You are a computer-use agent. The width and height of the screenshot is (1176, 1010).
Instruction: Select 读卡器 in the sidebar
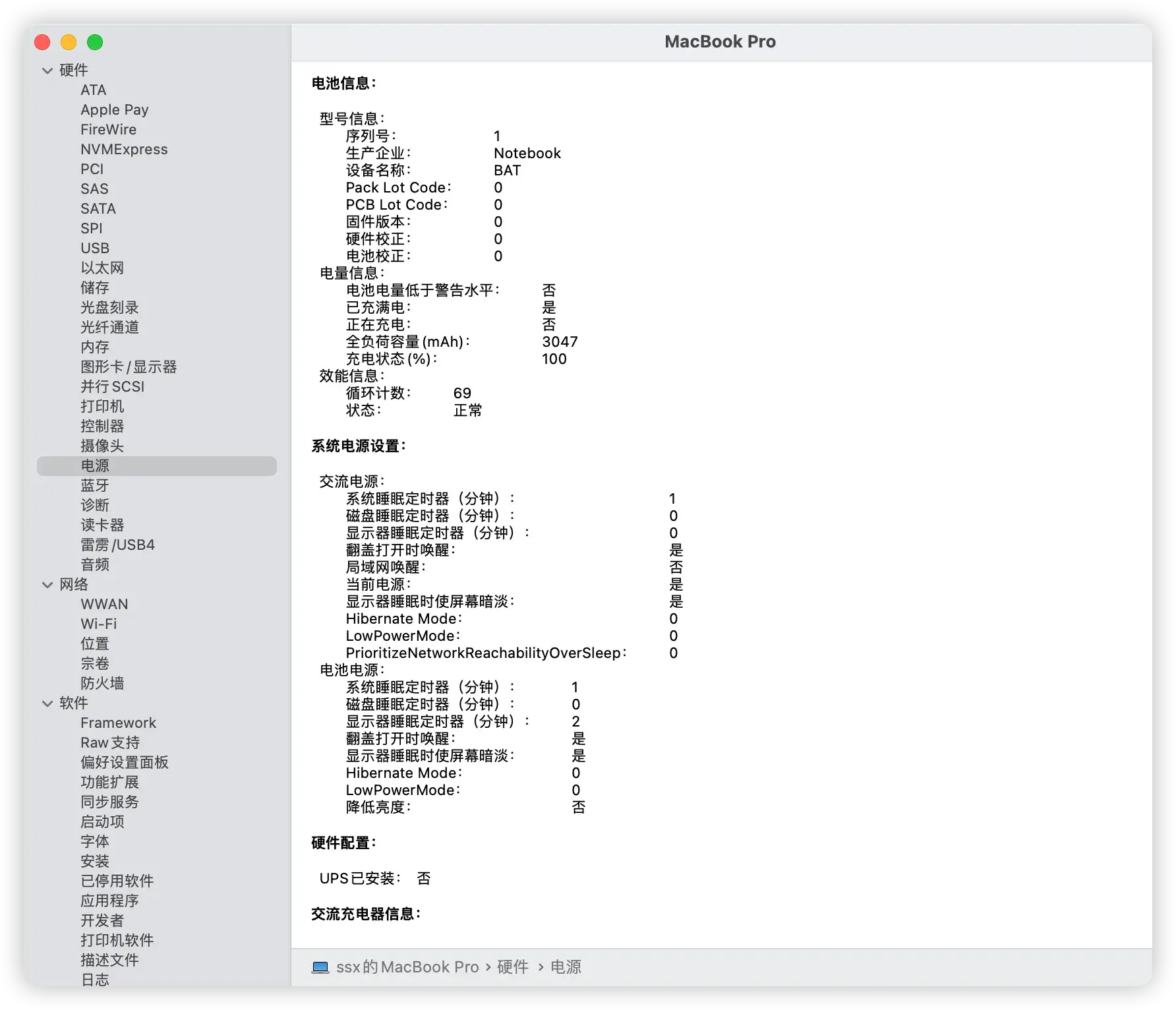coord(102,525)
